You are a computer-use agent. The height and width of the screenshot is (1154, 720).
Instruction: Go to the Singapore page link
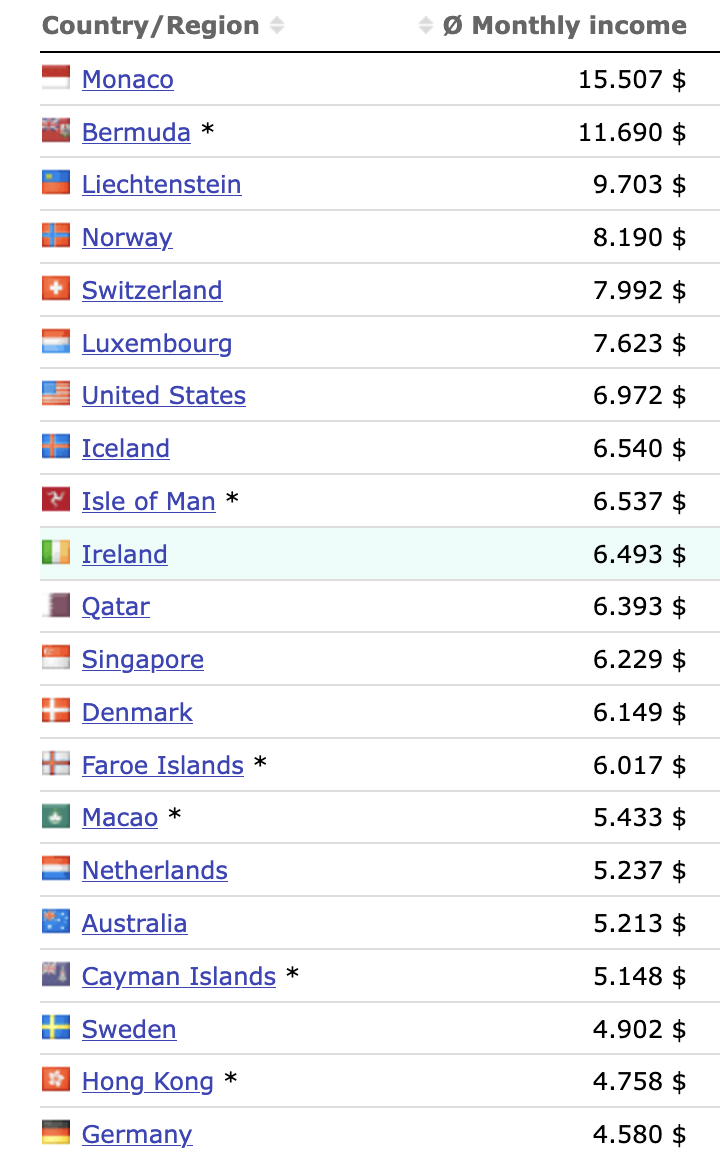click(x=143, y=660)
